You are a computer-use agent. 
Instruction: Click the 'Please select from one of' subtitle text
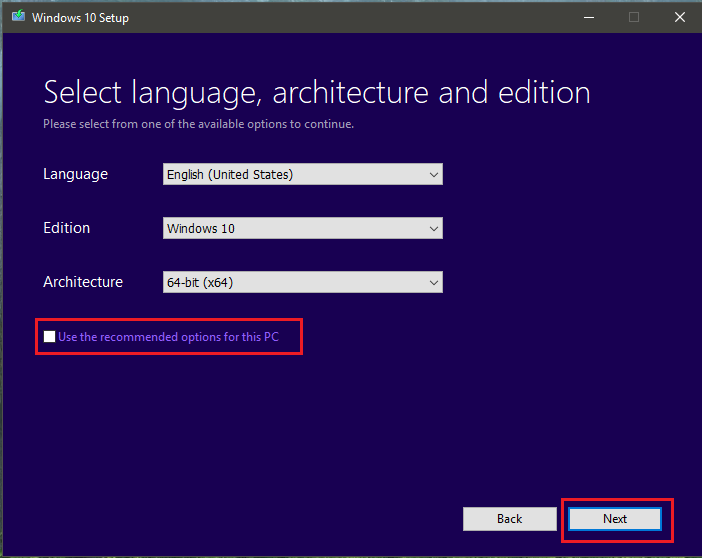[x=198, y=125]
